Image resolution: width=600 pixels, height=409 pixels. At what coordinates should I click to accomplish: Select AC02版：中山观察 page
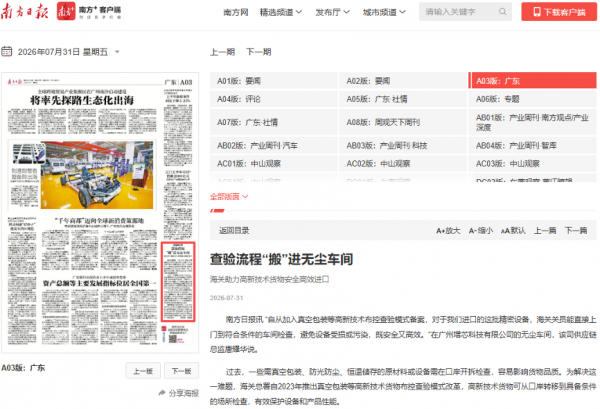pyautogui.click(x=403, y=164)
